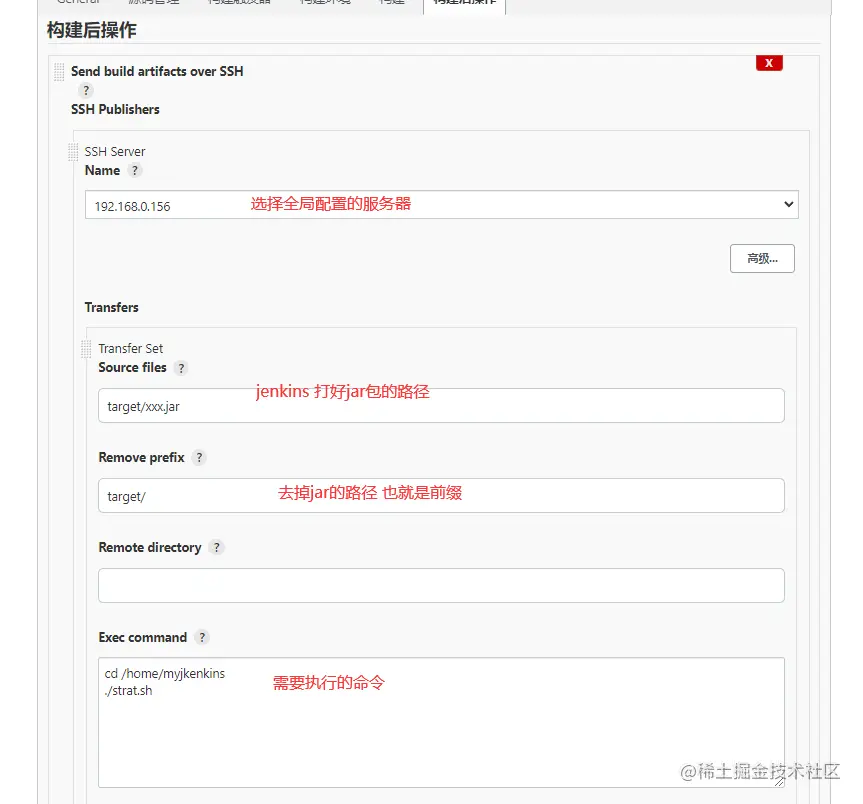Open help icon next to Remote directory

coord(217,548)
